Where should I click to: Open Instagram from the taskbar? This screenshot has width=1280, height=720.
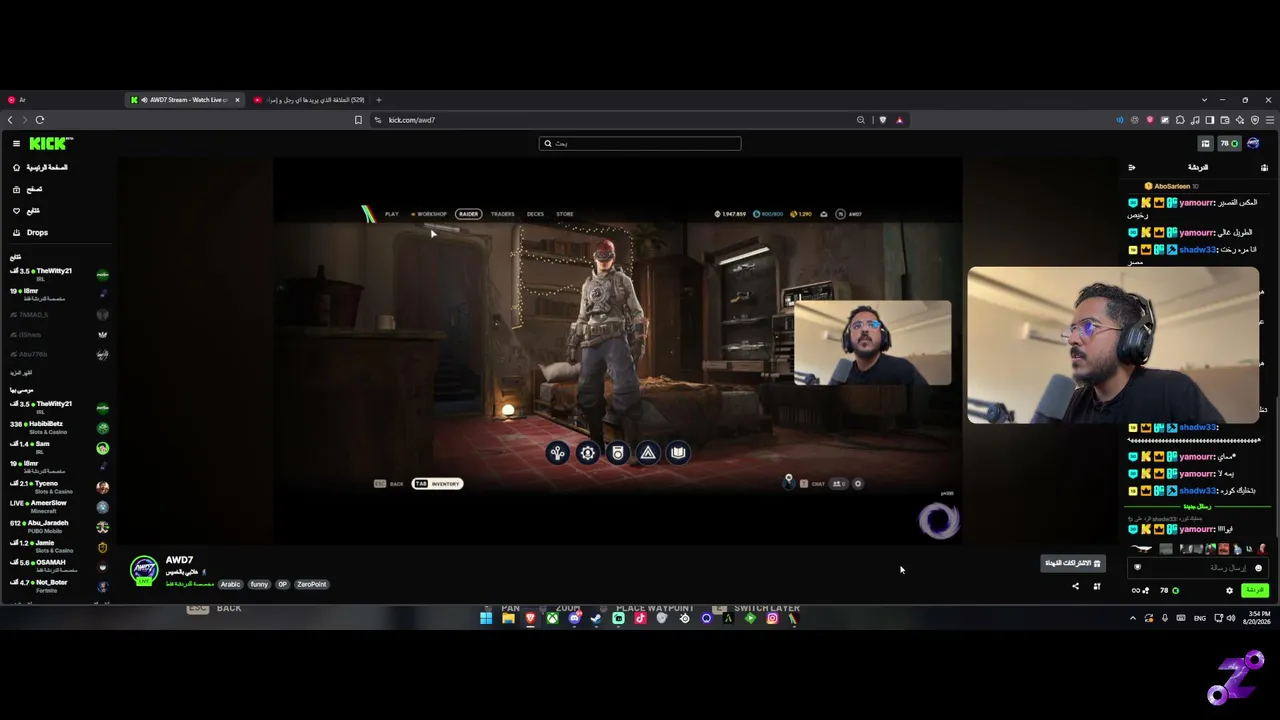pyautogui.click(x=772, y=619)
